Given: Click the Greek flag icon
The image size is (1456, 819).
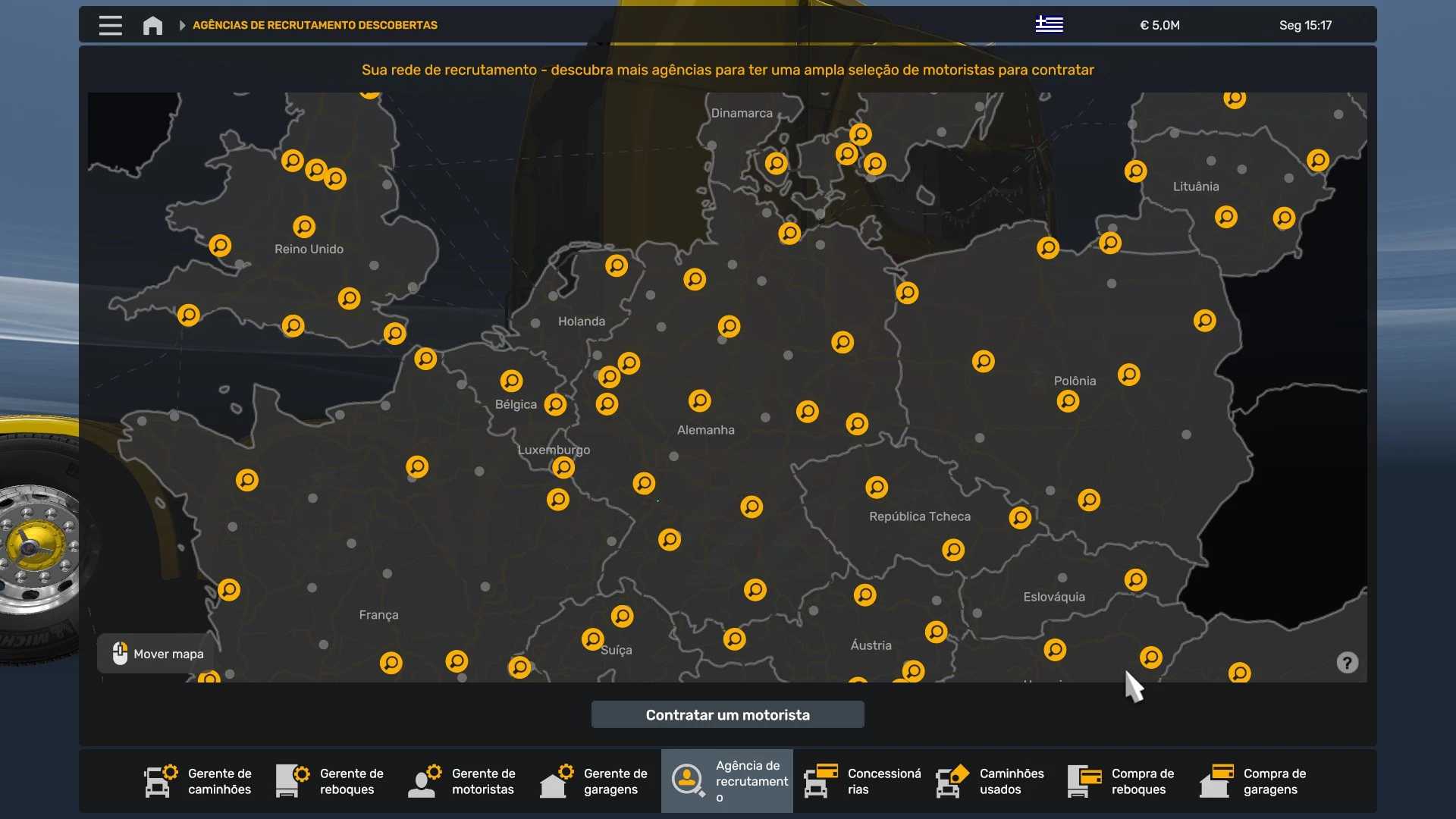Looking at the screenshot, I should tap(1049, 25).
